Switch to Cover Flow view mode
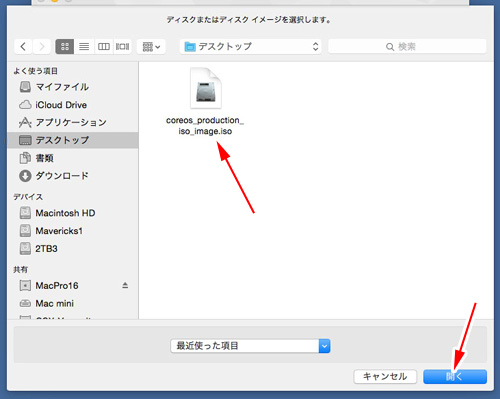The image size is (500, 399). tap(122, 46)
